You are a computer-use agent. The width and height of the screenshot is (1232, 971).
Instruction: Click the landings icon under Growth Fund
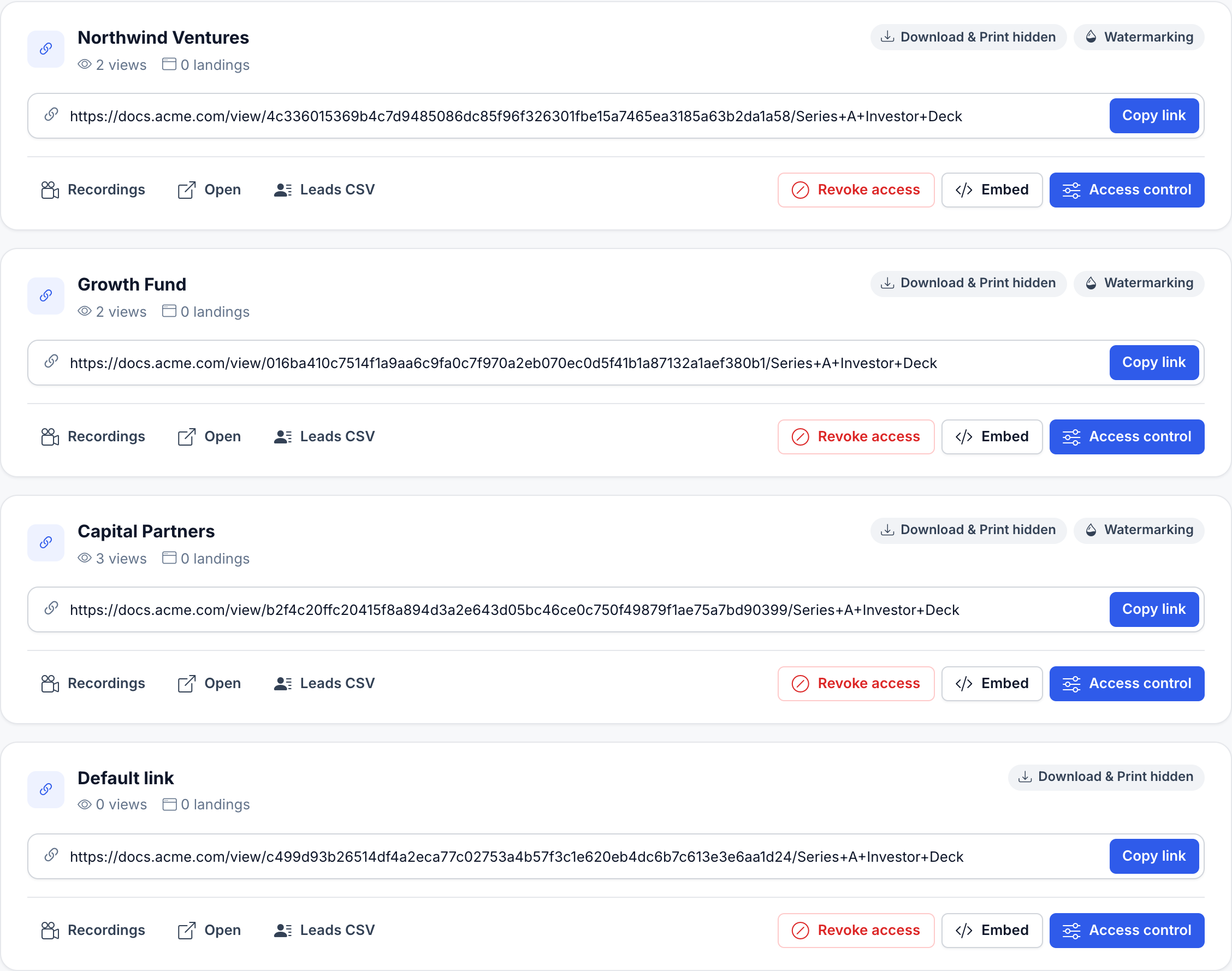tap(169, 311)
